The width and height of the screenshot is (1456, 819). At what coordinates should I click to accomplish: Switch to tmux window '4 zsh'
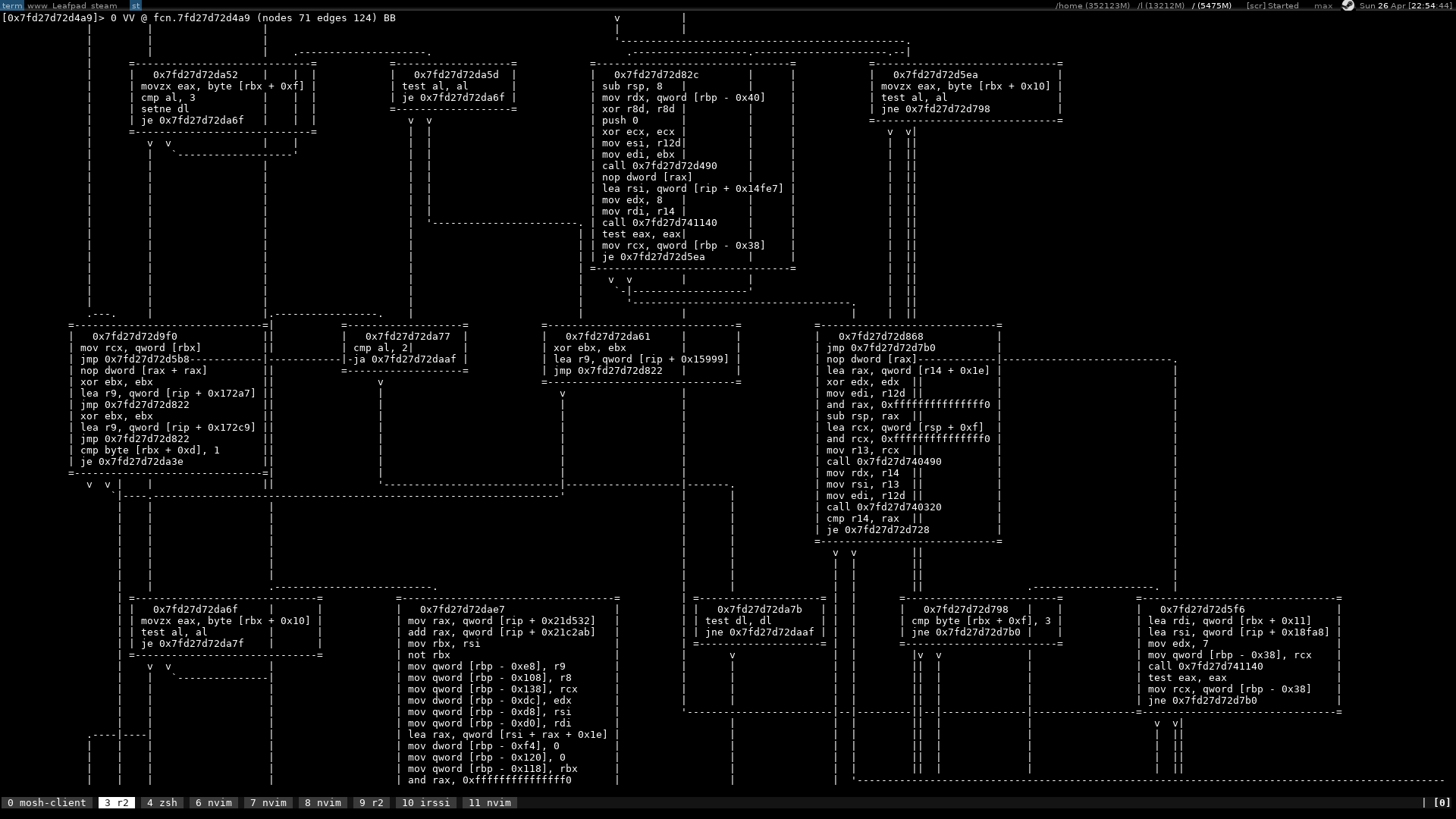(162, 802)
